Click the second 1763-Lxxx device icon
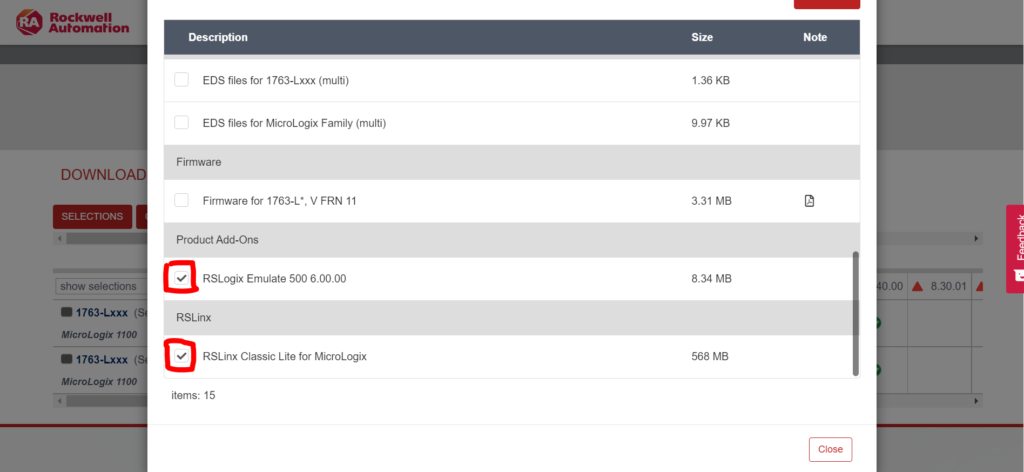Viewport: 1024px width, 472px height. tap(66, 359)
